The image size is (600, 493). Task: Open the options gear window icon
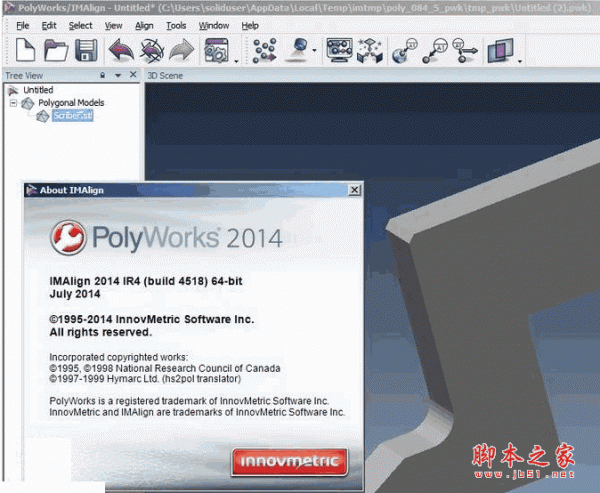pos(217,50)
